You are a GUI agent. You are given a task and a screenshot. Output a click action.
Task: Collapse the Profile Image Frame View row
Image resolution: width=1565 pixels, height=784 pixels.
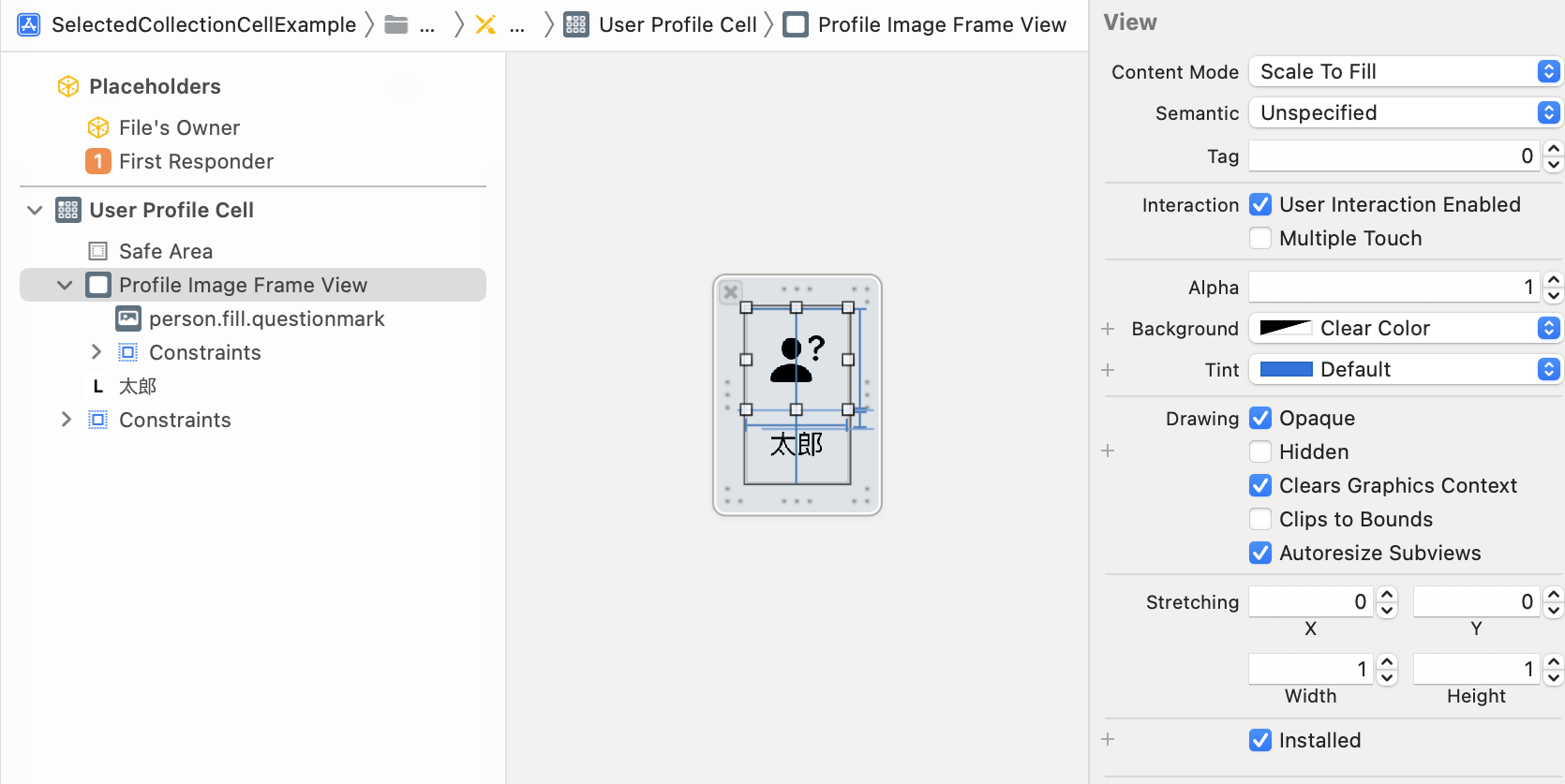point(65,285)
